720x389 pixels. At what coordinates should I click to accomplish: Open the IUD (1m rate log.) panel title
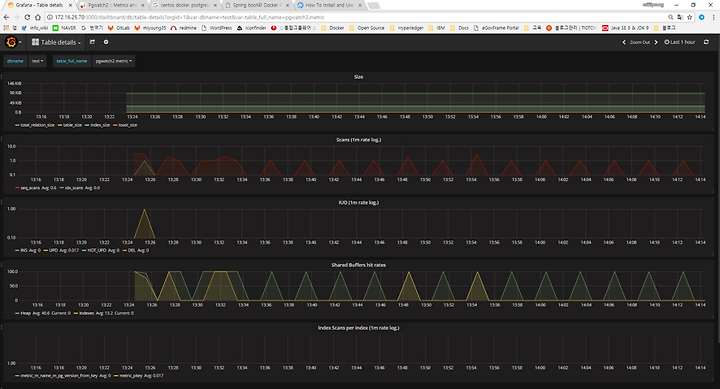pos(359,203)
